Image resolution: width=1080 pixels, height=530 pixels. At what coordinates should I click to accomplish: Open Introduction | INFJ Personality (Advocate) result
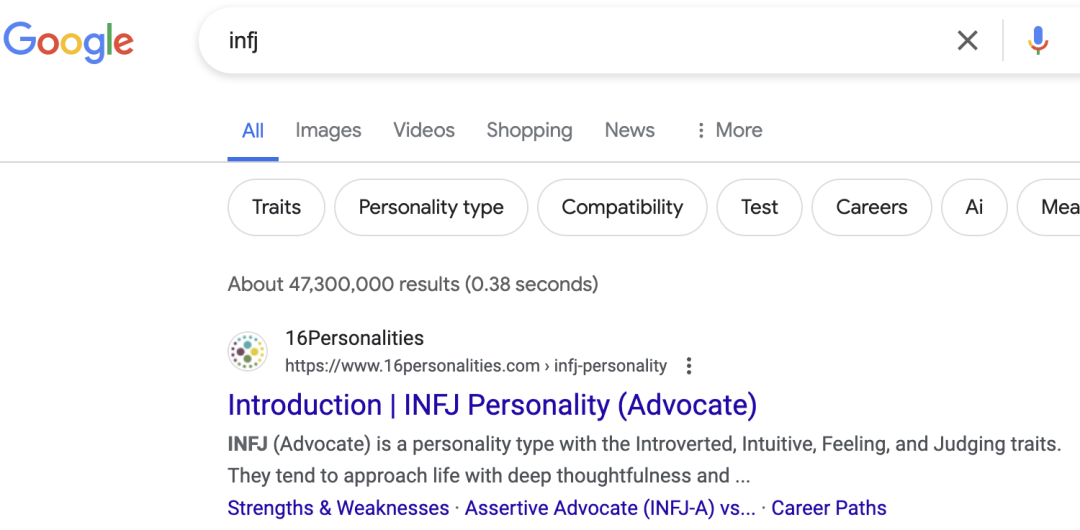(492, 405)
